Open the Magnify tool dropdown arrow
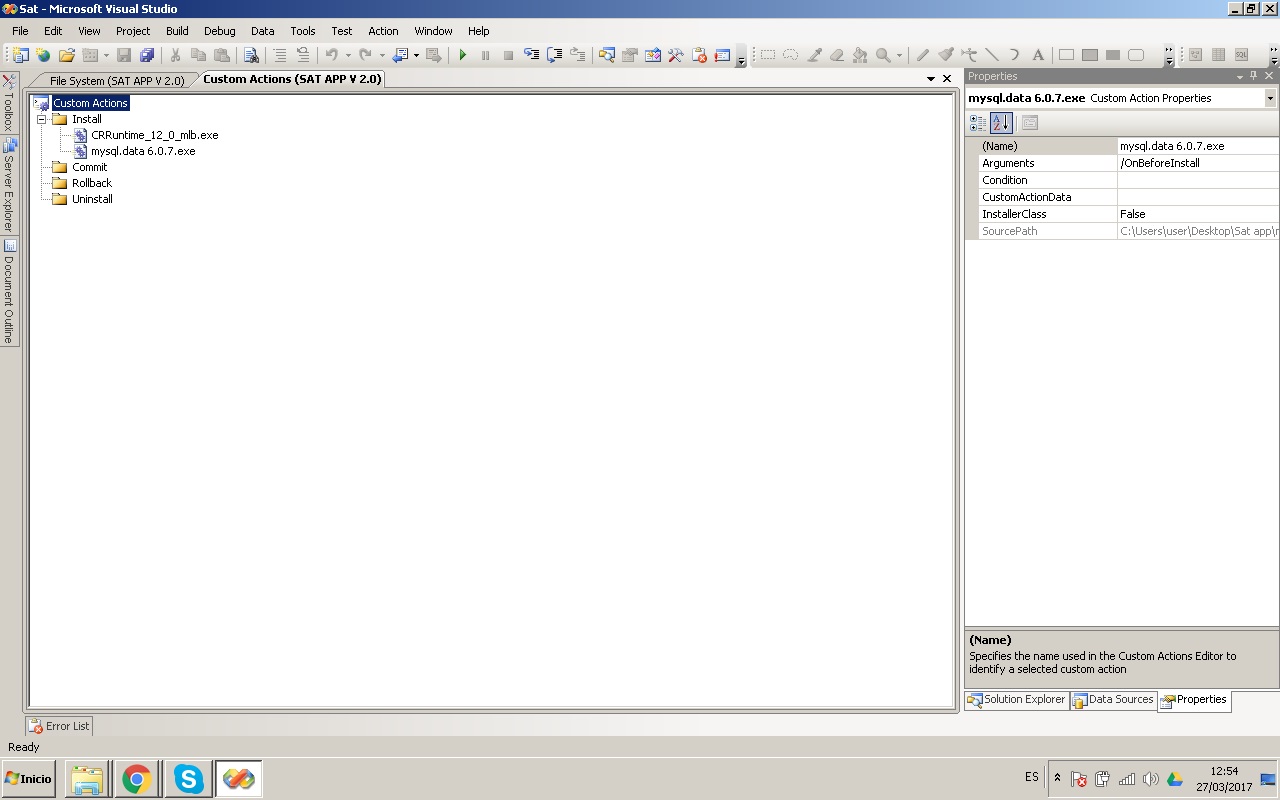The height and width of the screenshot is (800, 1280). click(899, 56)
